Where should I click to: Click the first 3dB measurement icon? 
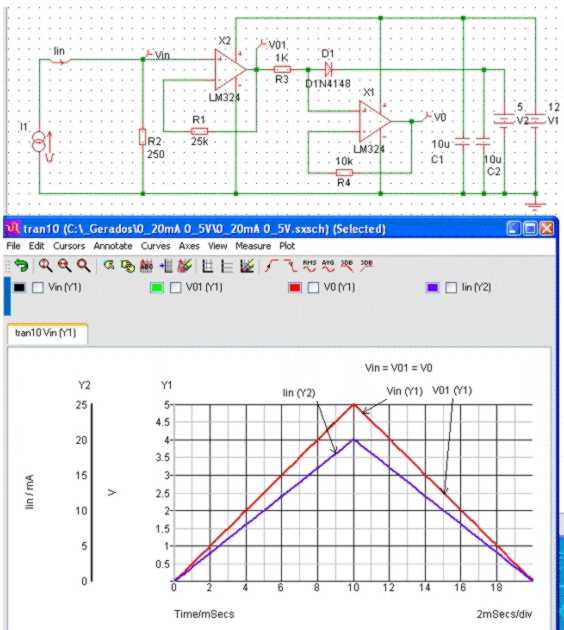click(347, 266)
